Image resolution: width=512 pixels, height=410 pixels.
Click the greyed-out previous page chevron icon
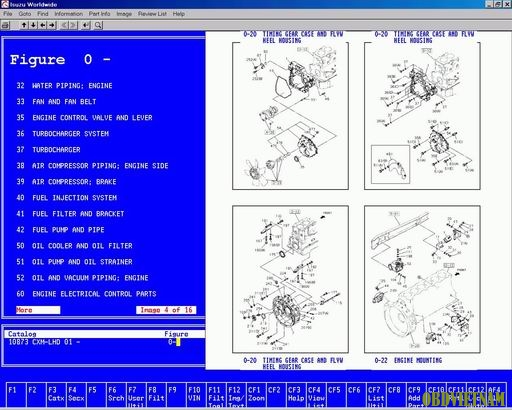(x=65, y=25)
